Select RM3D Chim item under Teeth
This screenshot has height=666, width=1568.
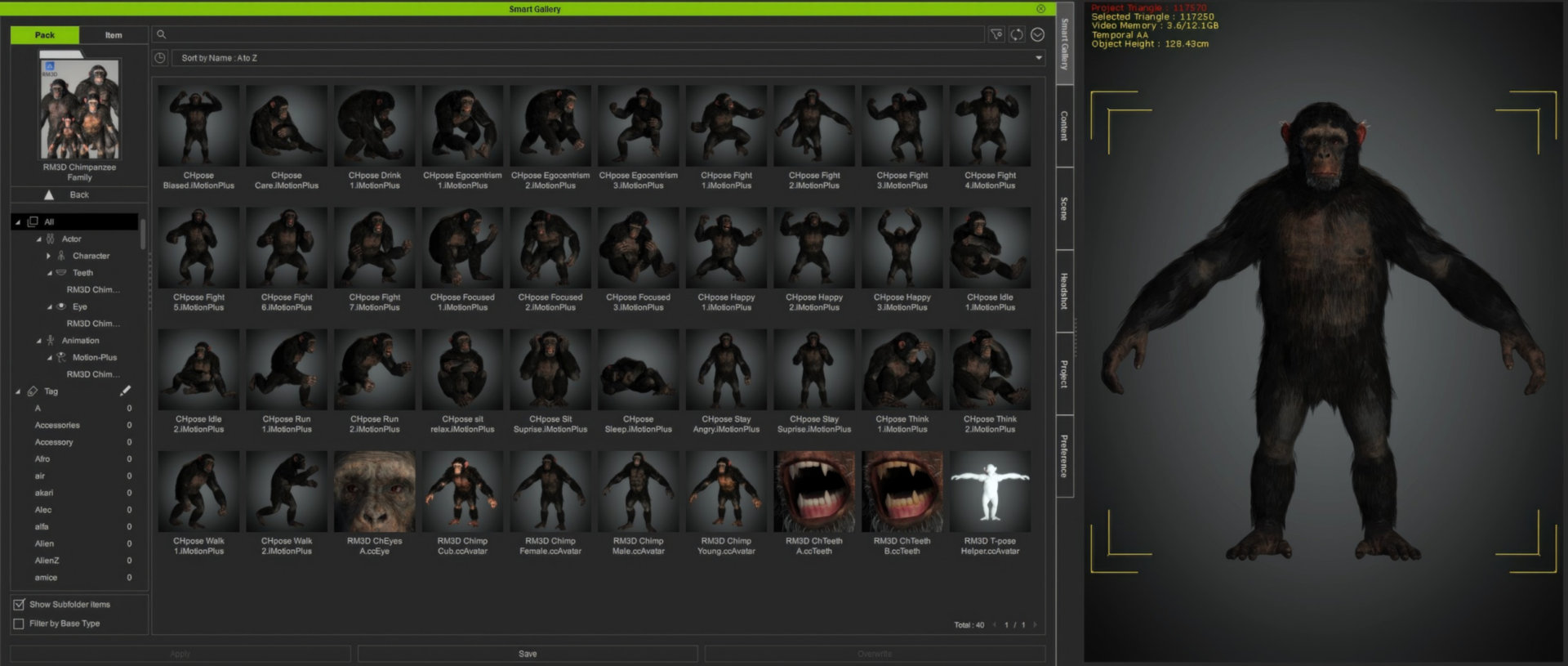[x=93, y=289]
